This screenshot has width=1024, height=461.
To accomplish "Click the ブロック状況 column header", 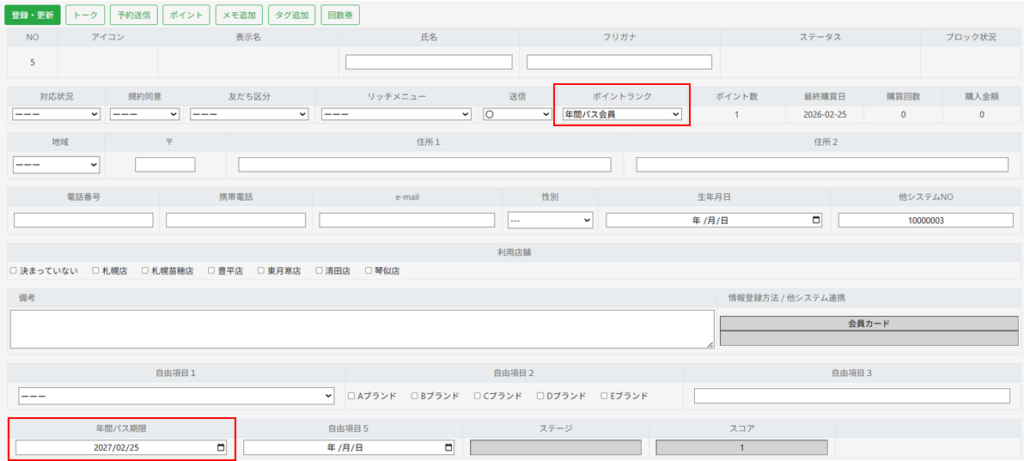I will point(971,37).
